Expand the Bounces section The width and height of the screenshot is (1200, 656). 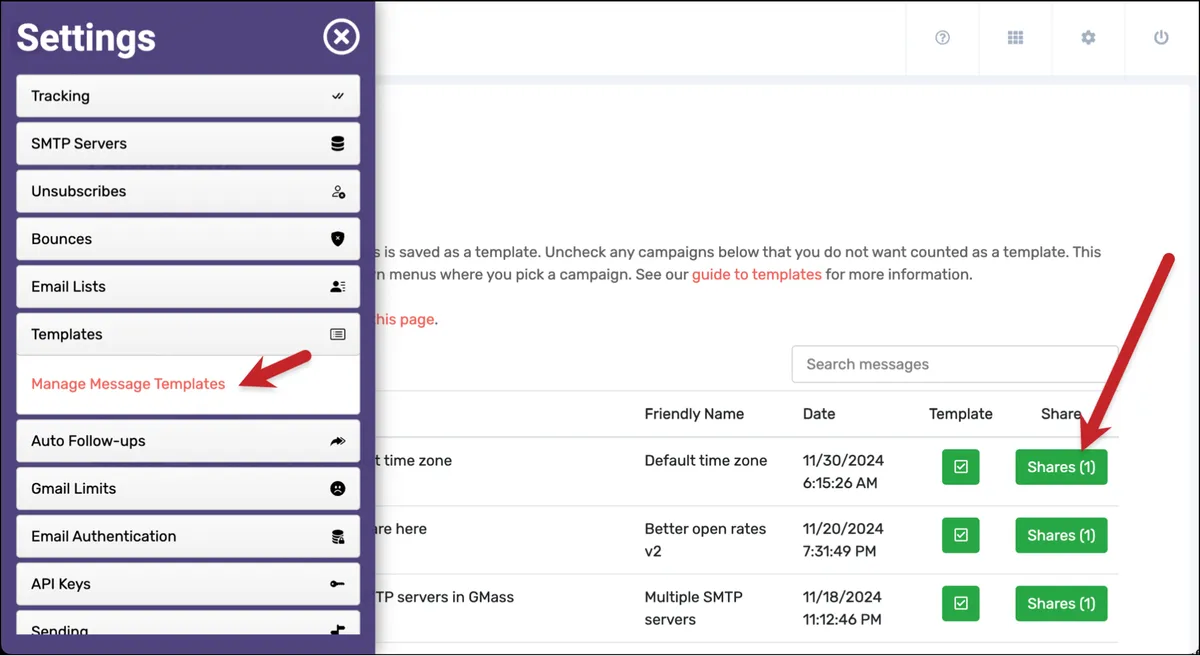pos(188,239)
